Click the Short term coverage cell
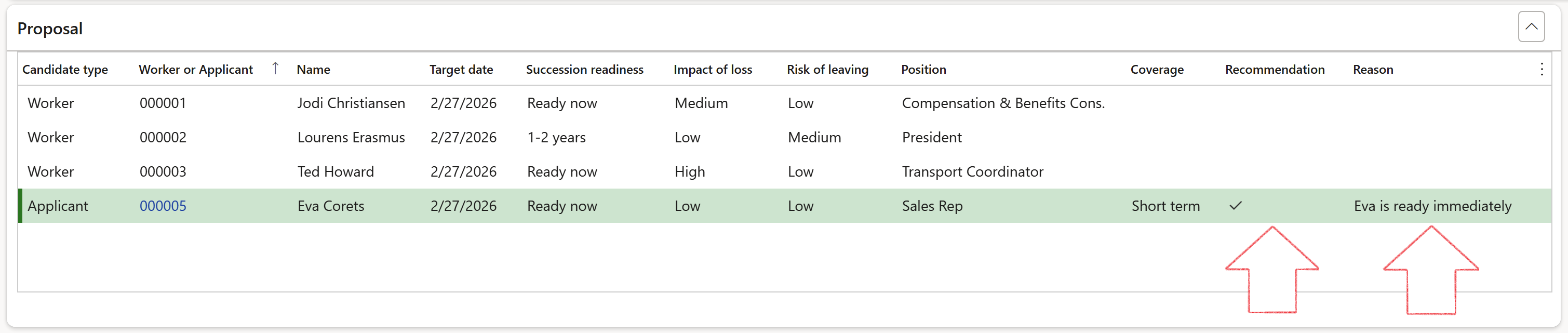 (x=1165, y=206)
